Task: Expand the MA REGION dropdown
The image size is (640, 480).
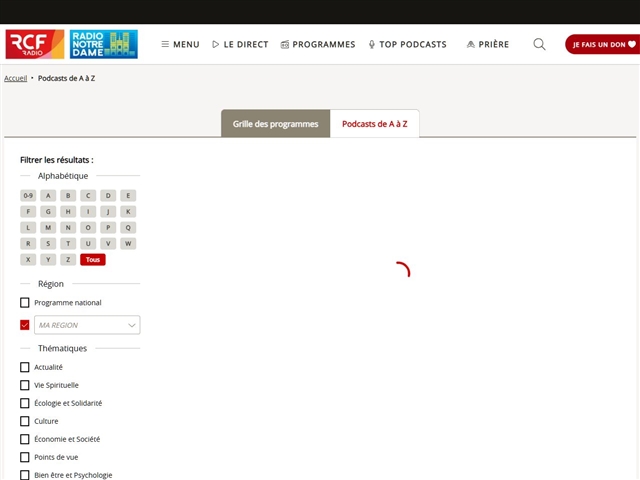Action: [87, 325]
